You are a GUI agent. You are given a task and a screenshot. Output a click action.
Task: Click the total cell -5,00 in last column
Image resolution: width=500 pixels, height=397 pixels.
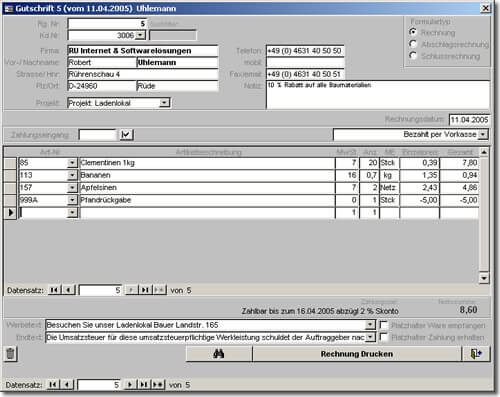459,200
